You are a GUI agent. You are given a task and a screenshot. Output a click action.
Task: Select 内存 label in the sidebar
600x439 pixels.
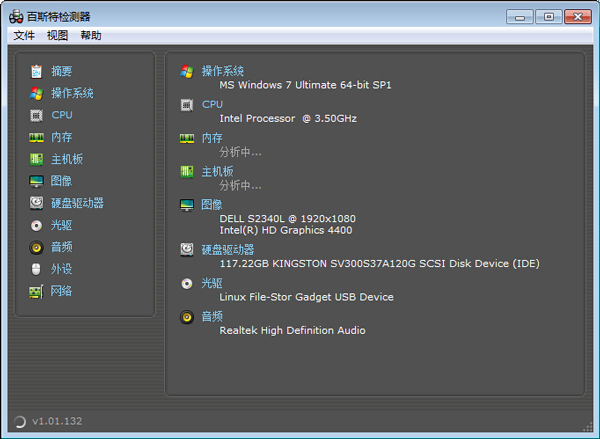point(62,137)
